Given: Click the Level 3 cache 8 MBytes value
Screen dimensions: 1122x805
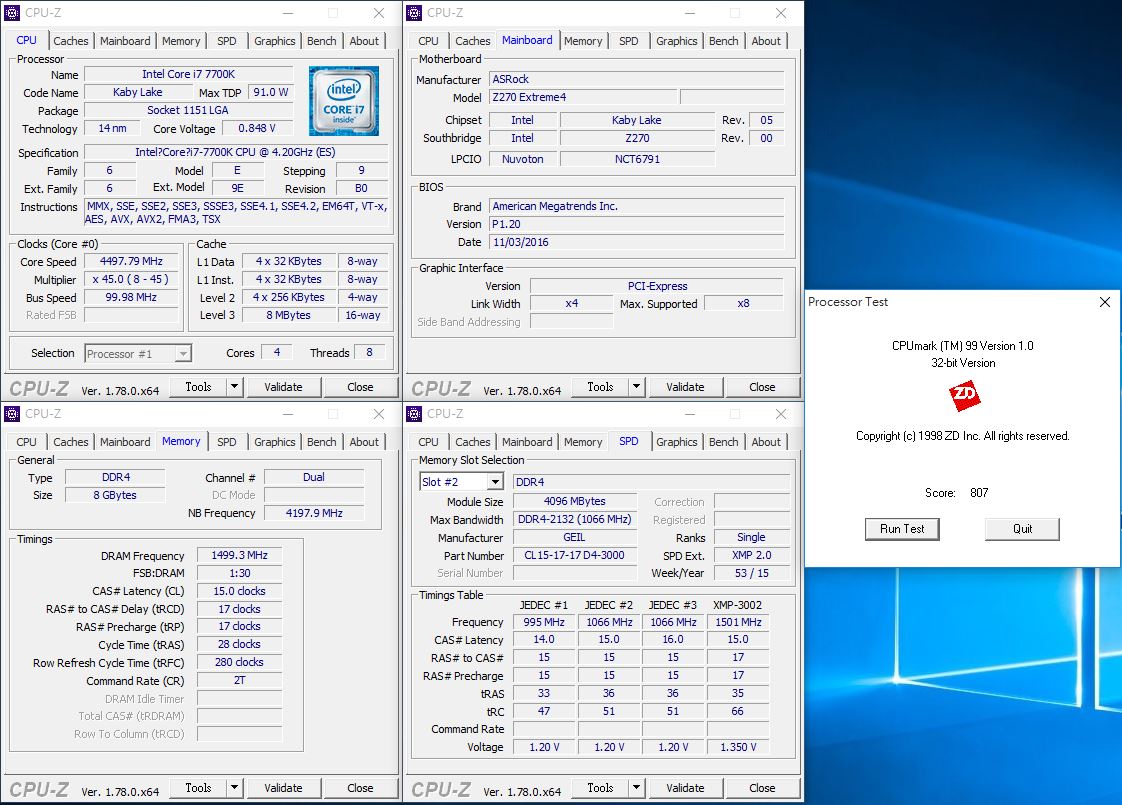Looking at the screenshot, I should point(288,315).
